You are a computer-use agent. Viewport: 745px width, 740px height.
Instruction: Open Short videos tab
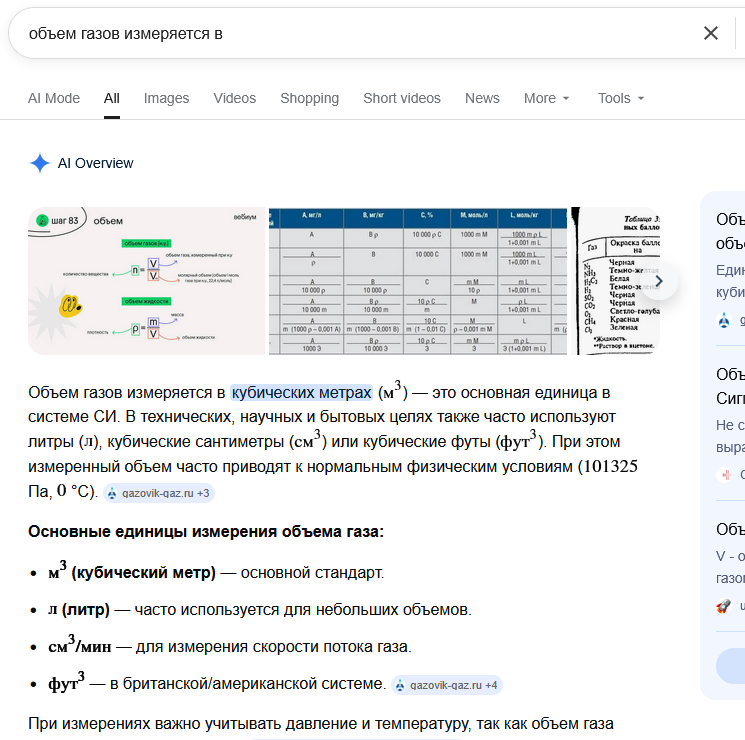[402, 98]
